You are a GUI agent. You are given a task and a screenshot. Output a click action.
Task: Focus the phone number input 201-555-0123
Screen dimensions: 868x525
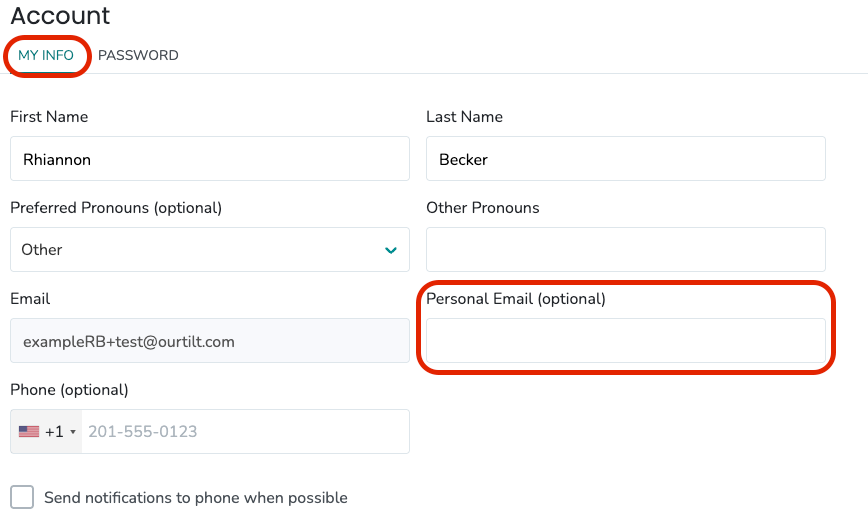point(245,431)
